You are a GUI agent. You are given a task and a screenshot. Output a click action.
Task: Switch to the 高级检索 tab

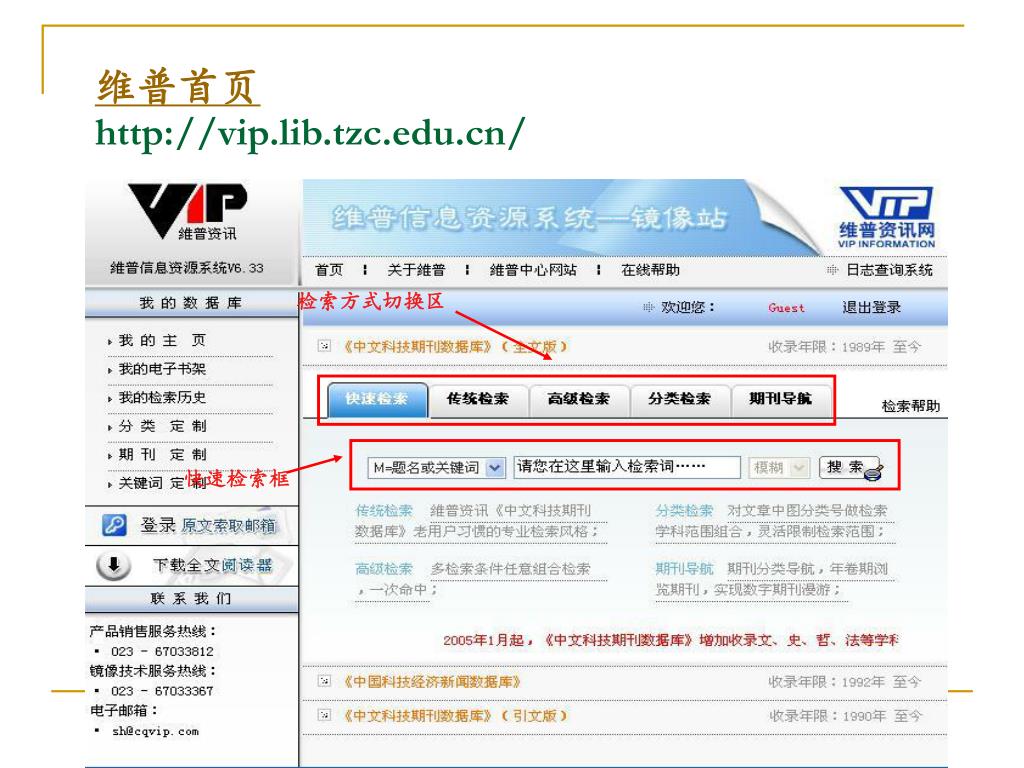579,400
